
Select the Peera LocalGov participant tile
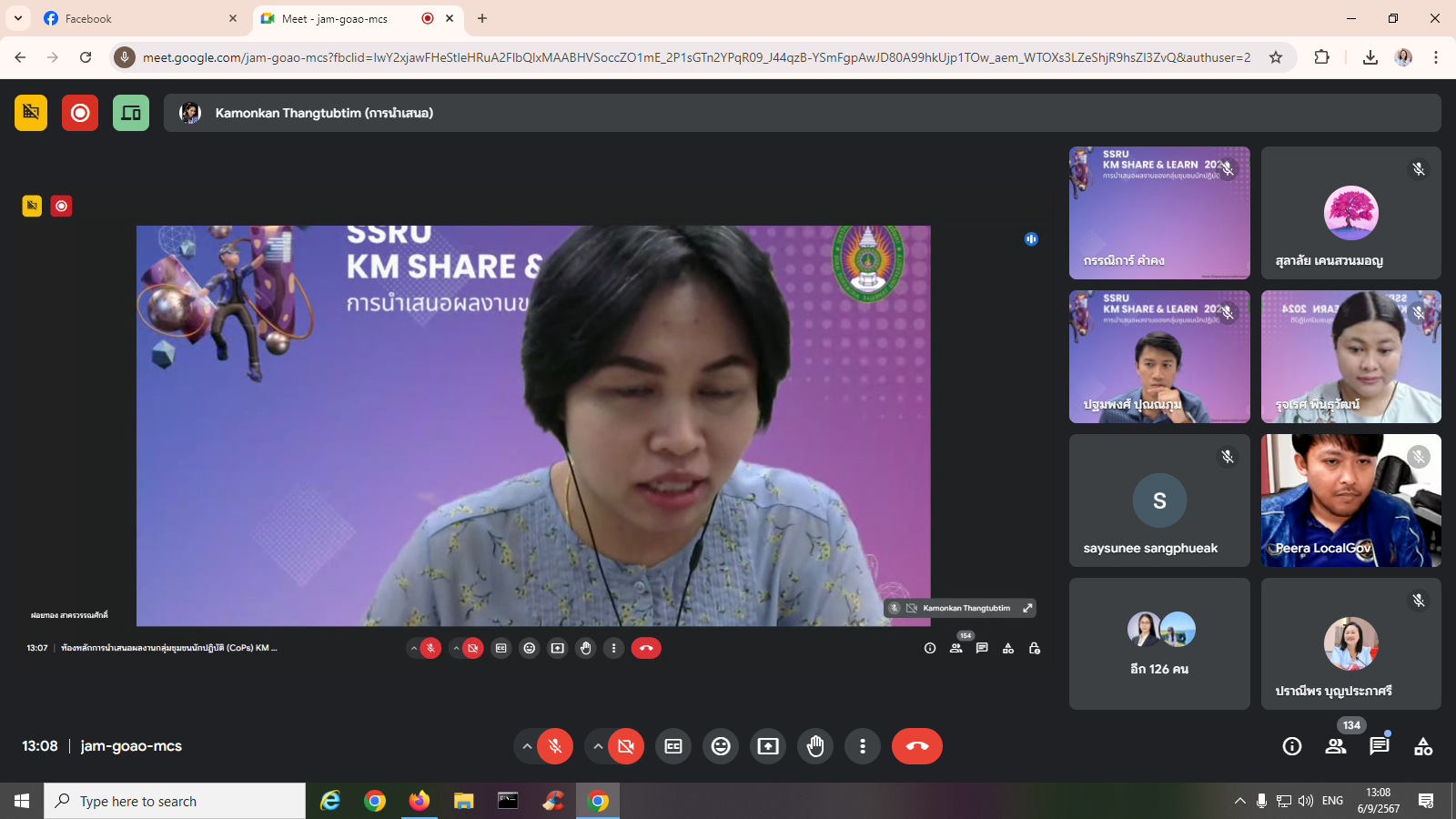click(x=1350, y=500)
